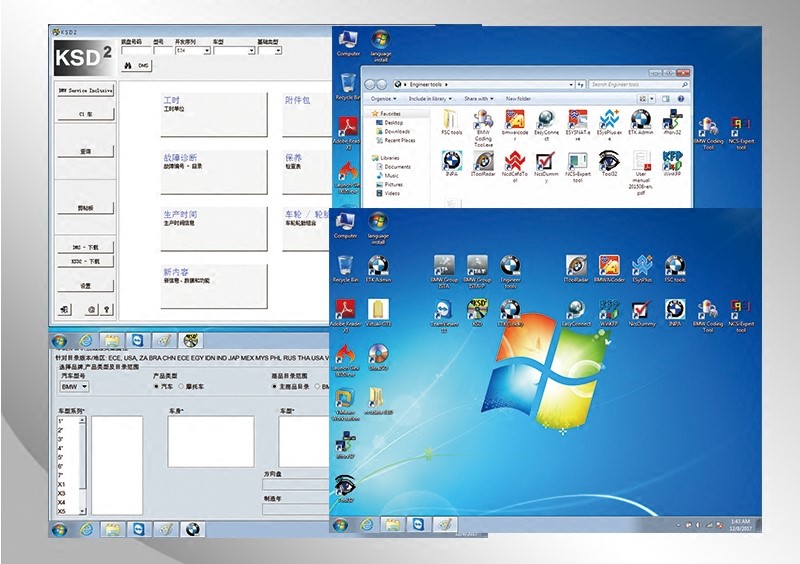Viewport: 800px width, 564px height.
Task: Click the Search Engineer tools field
Action: pyautogui.click(x=639, y=84)
